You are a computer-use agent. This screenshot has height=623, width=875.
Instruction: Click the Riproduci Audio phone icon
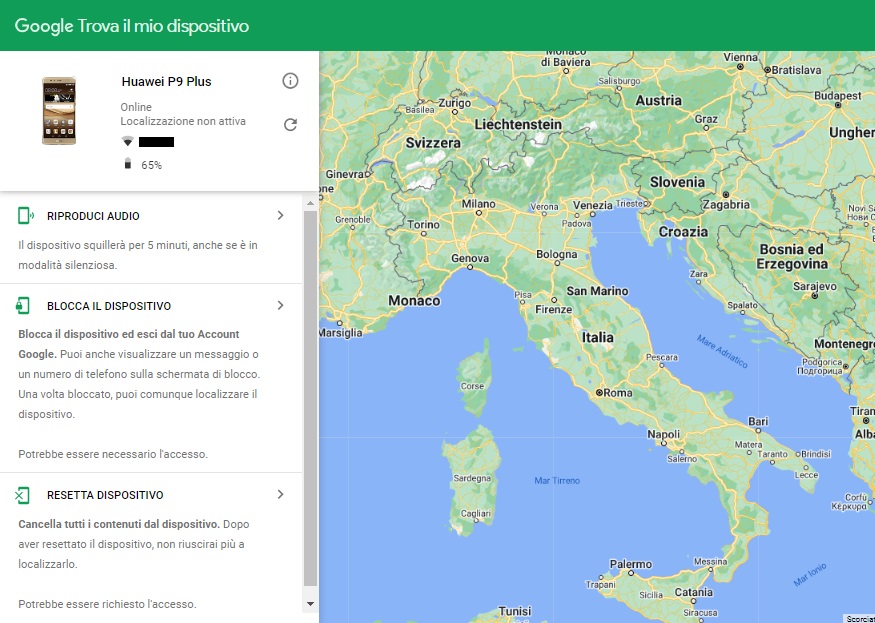[x=25, y=215]
